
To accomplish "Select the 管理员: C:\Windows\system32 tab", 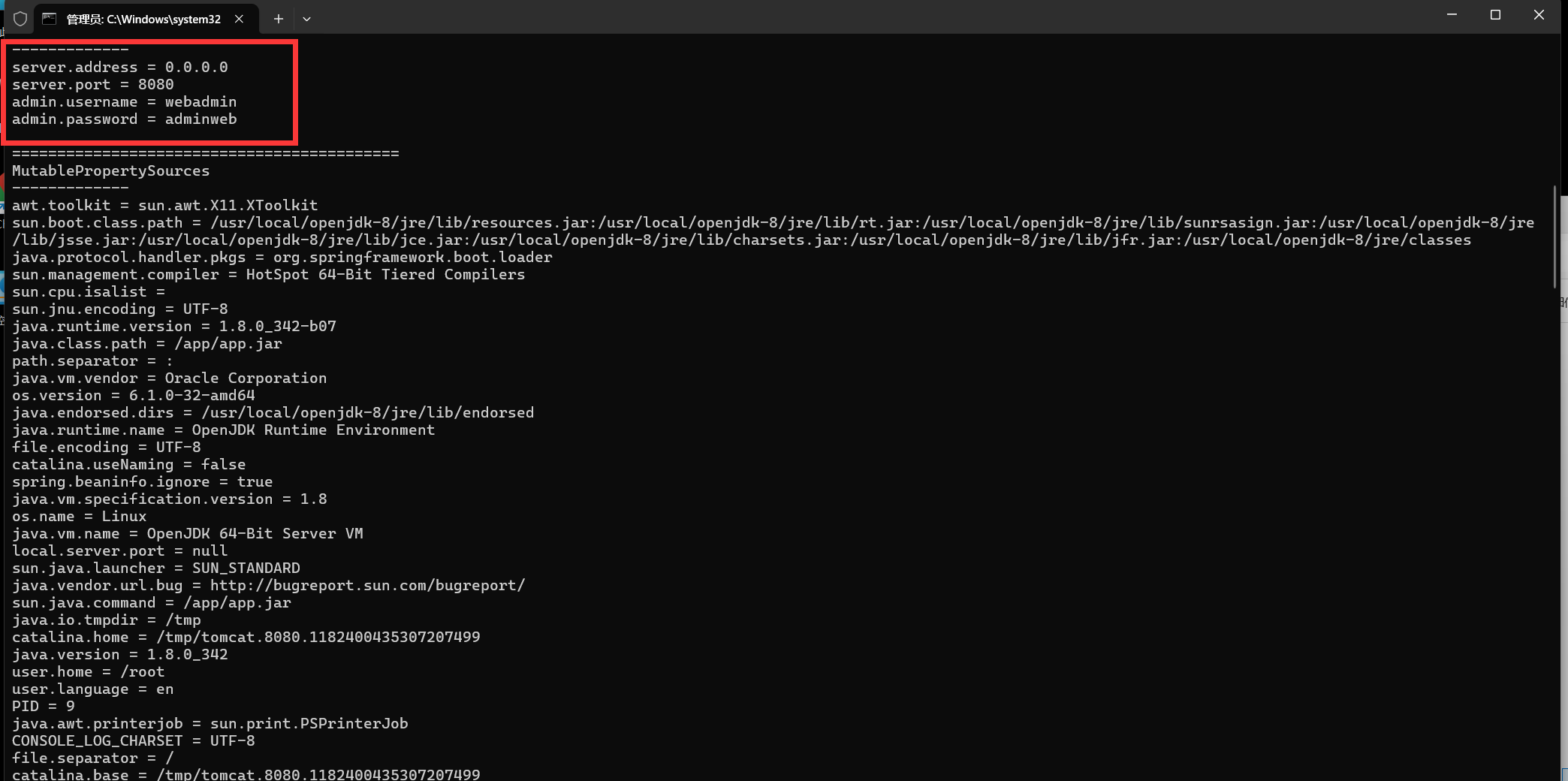I will click(143, 19).
